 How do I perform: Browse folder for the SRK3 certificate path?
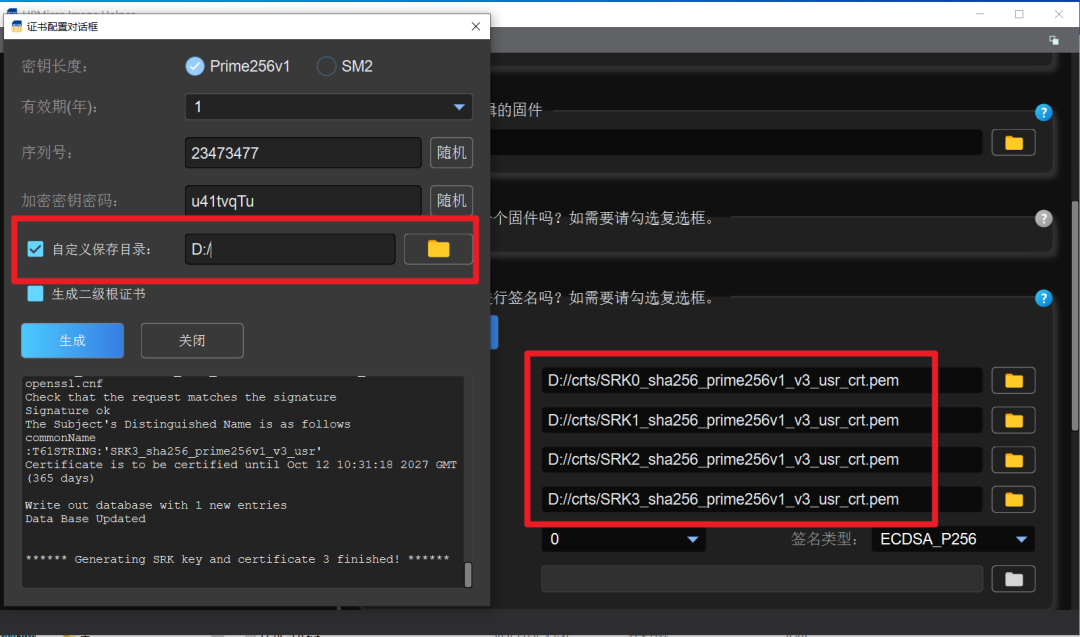click(x=1013, y=499)
